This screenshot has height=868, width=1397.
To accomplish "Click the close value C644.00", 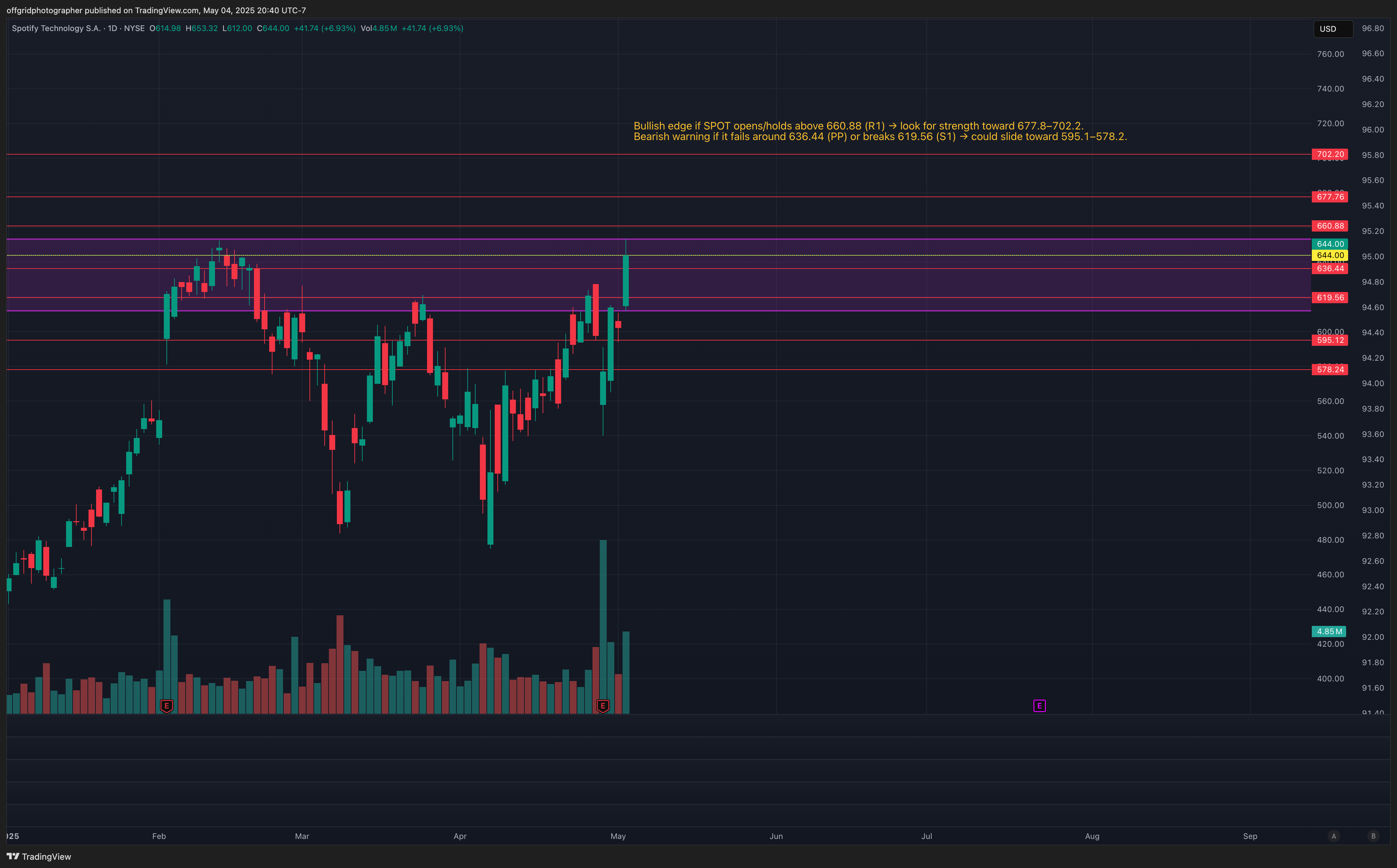I will [273, 28].
